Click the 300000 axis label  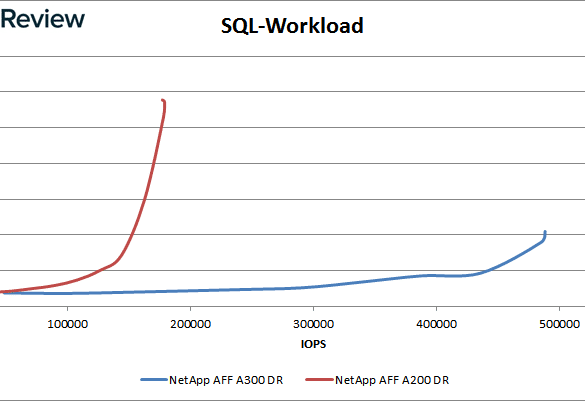(x=313, y=324)
